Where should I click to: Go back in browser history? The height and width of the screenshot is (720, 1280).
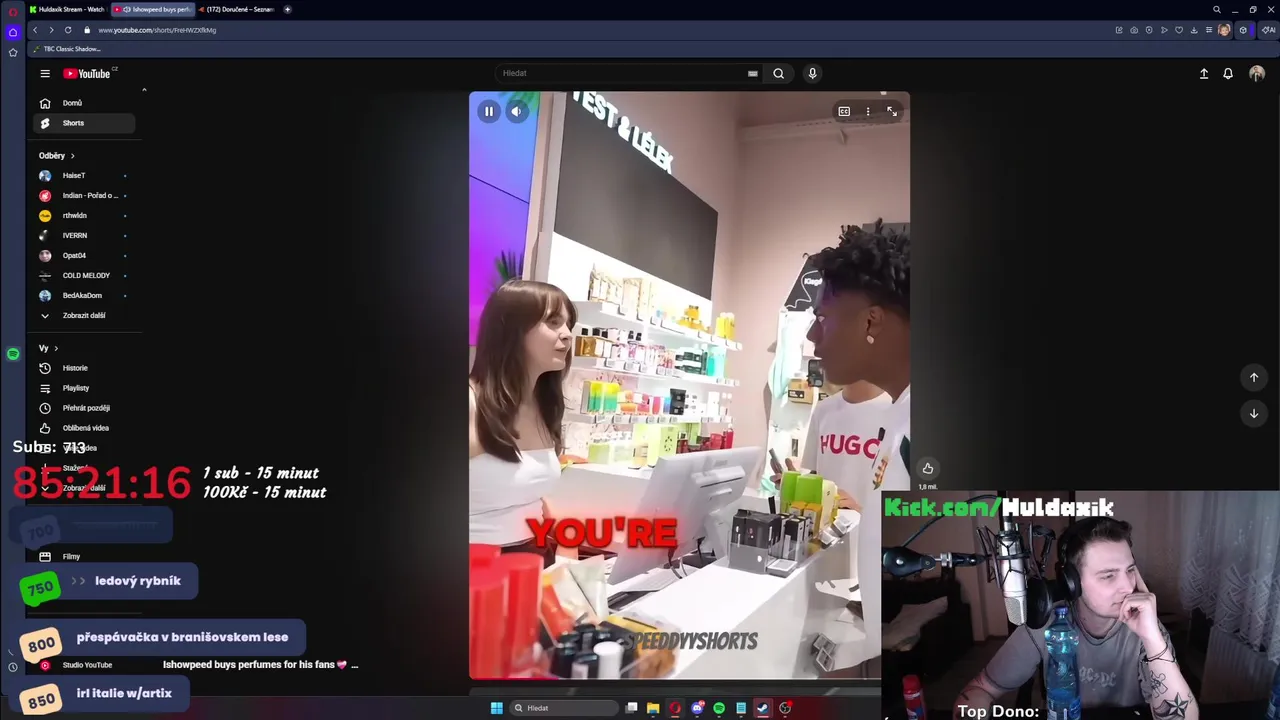35,30
